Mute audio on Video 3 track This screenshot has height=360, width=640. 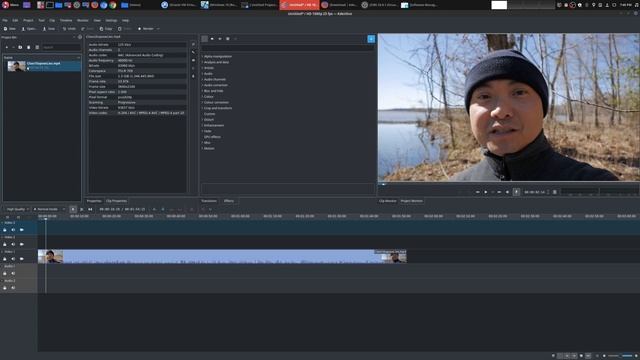13,230
